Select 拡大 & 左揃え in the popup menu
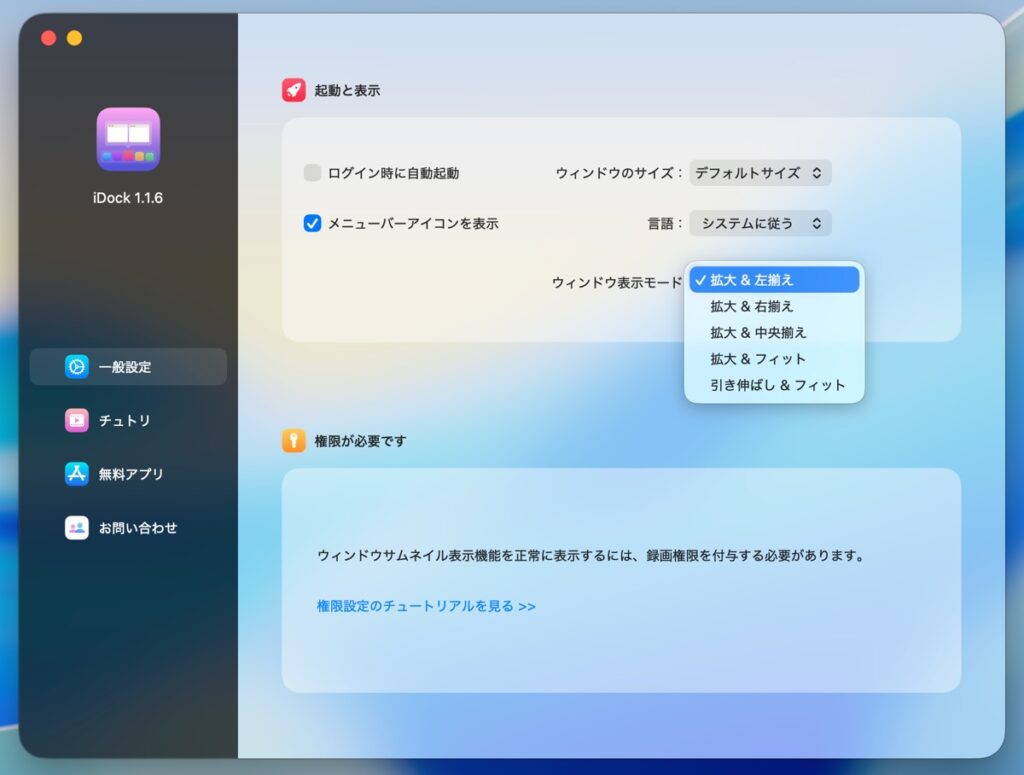The height and width of the screenshot is (775, 1024). [773, 280]
